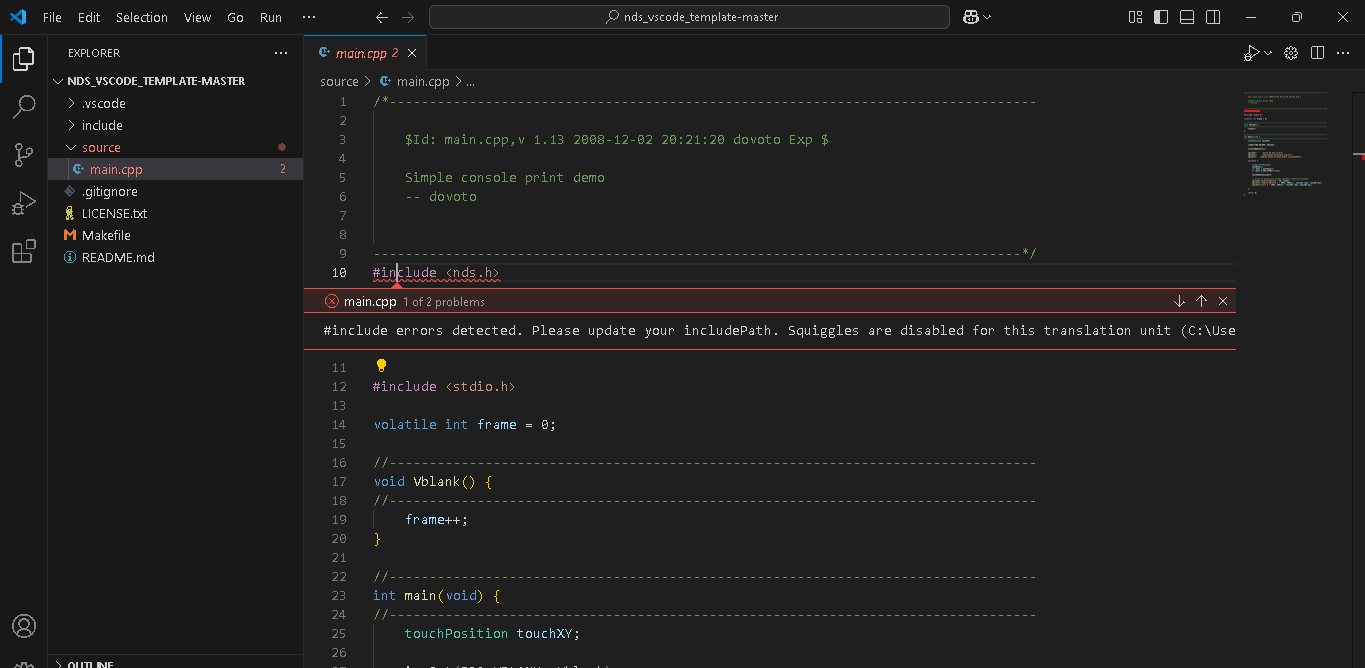Open Customize Layout icon
1365x668 pixels.
(1135, 17)
